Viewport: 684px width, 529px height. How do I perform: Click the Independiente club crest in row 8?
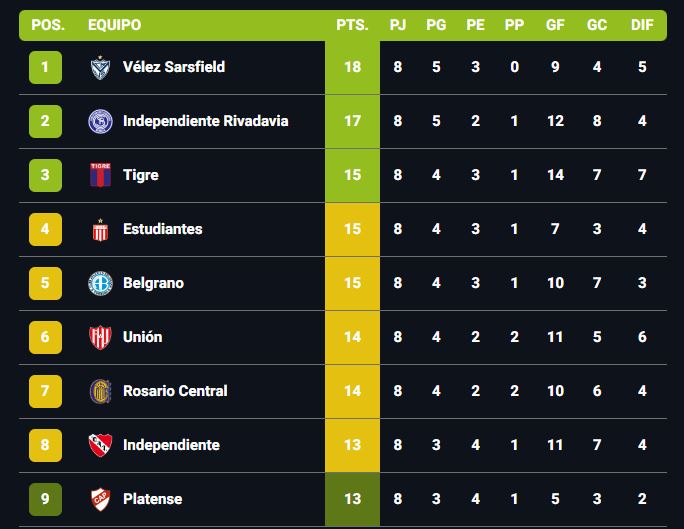pyautogui.click(x=100, y=445)
